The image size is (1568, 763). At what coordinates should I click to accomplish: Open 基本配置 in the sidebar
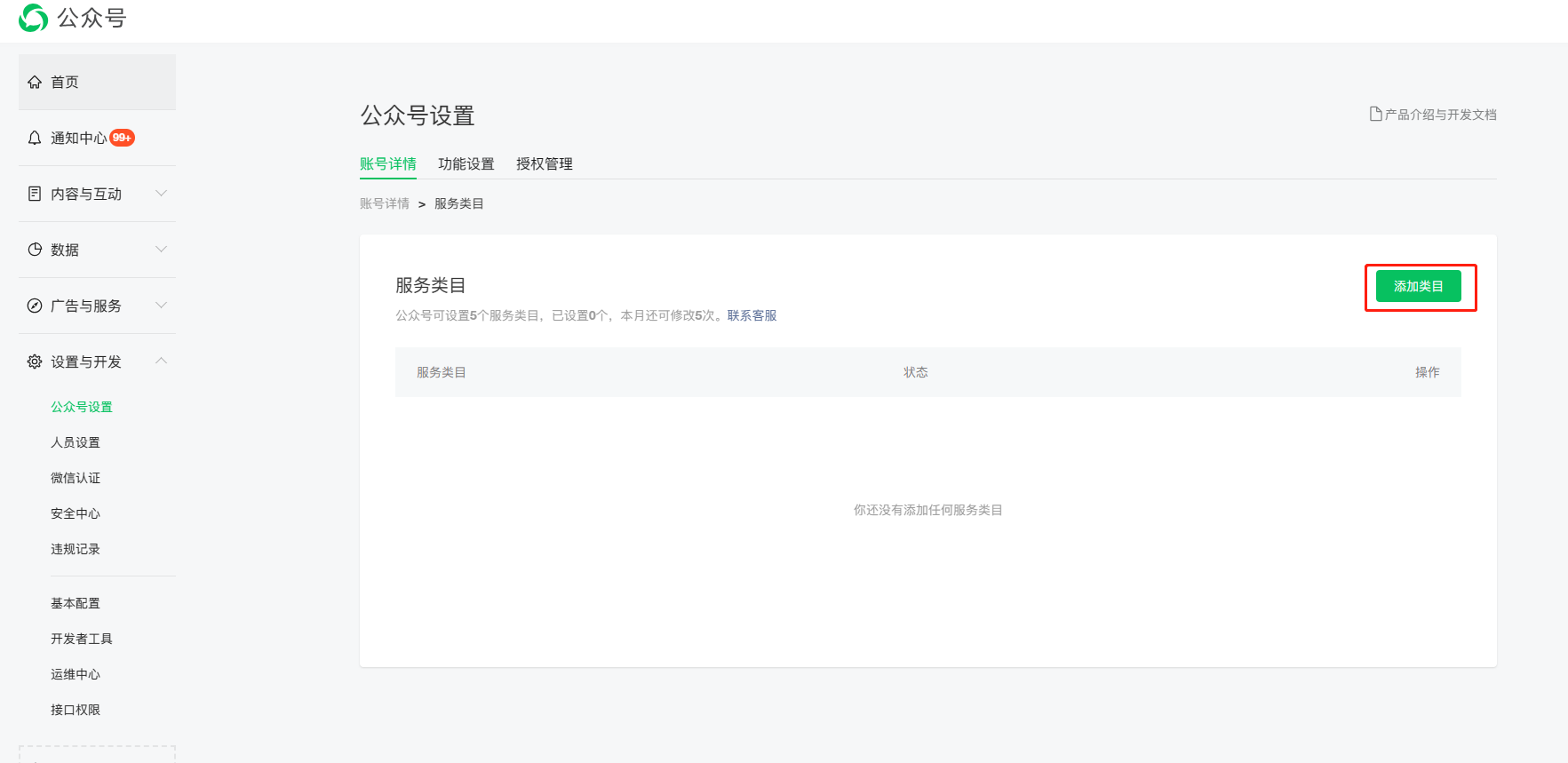(x=76, y=603)
